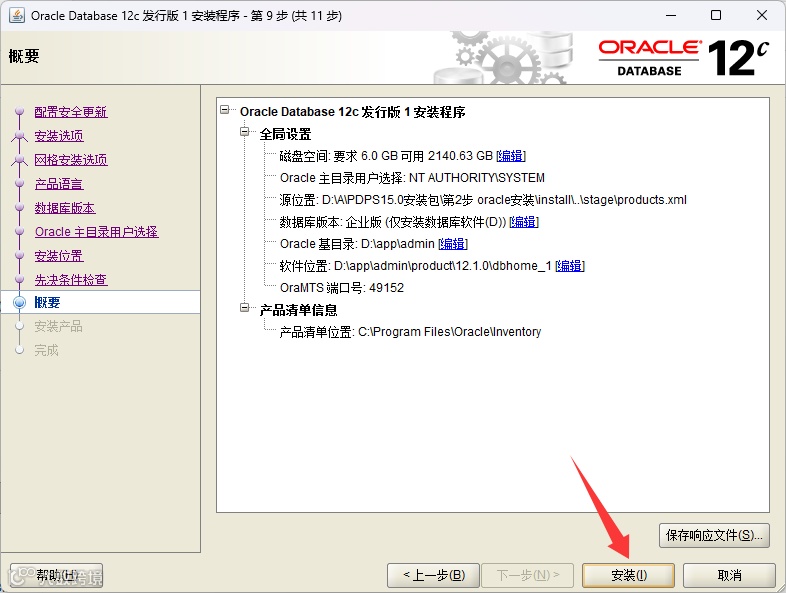The image size is (786, 593).
Task: Go to the 数据库版本 step in sidebar
Action: pyautogui.click(x=65, y=208)
